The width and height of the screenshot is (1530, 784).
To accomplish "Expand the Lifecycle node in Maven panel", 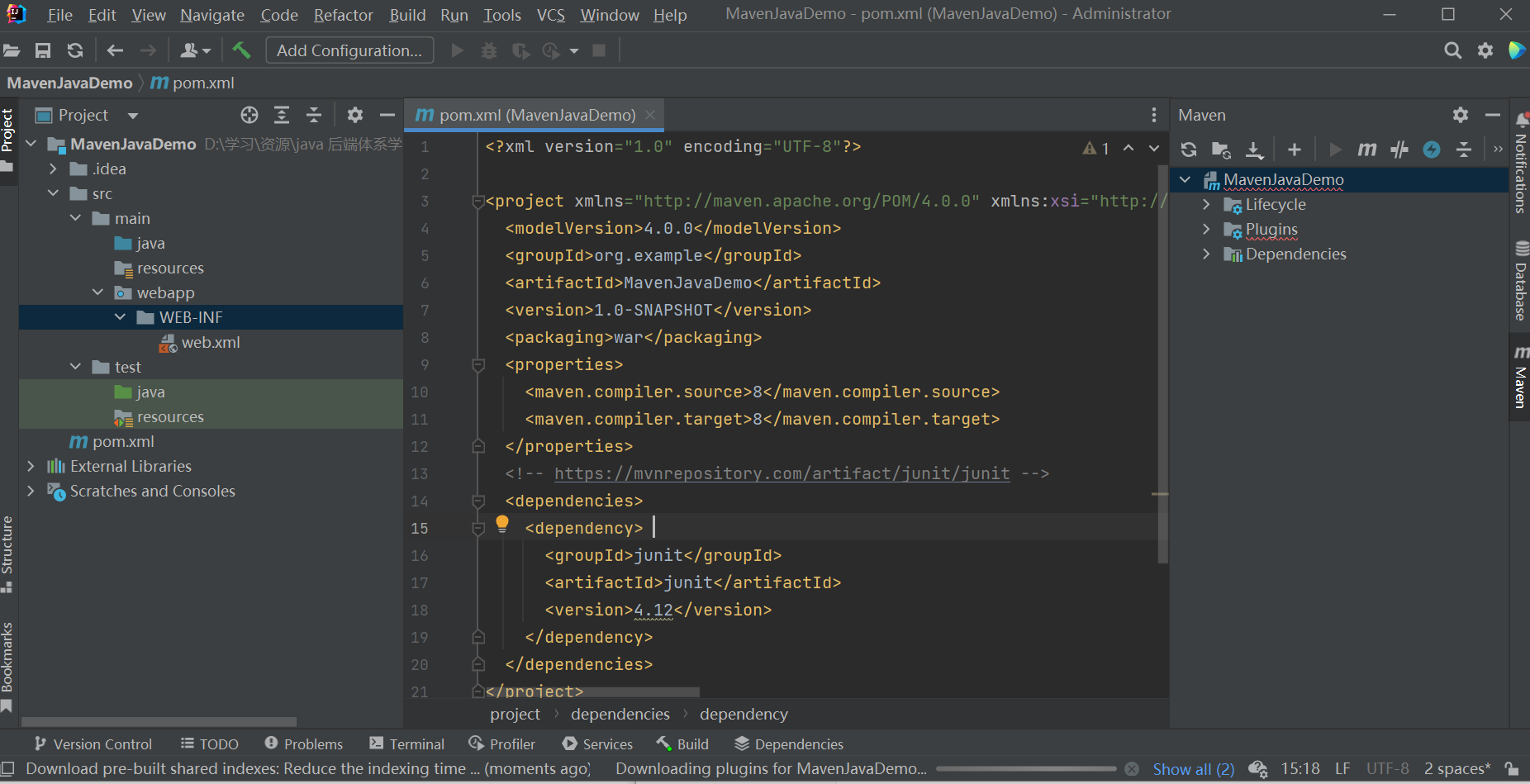I will tap(1206, 205).
